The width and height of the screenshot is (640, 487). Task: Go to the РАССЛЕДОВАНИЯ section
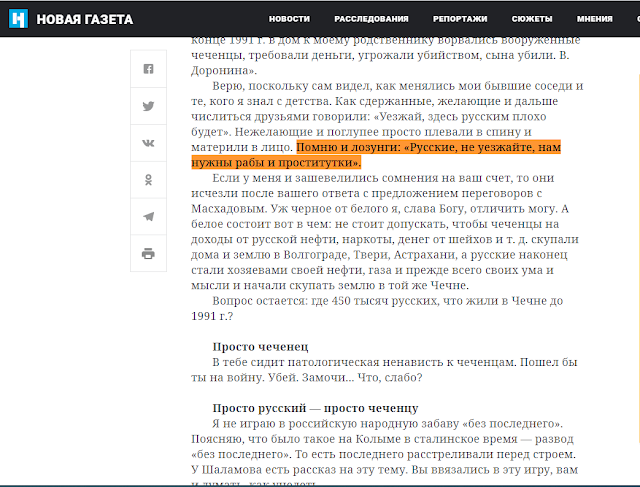click(x=371, y=19)
